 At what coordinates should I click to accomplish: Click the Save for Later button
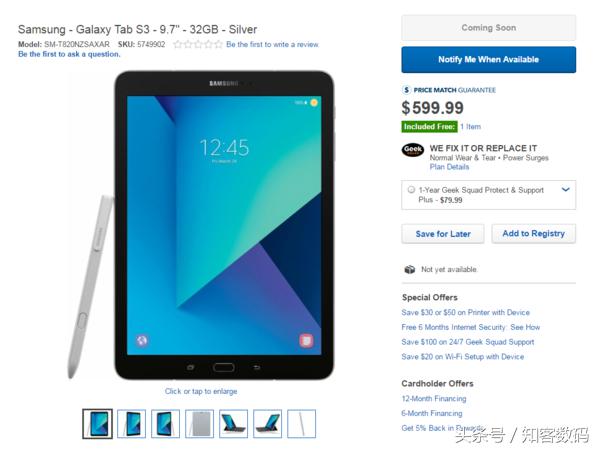click(x=443, y=234)
